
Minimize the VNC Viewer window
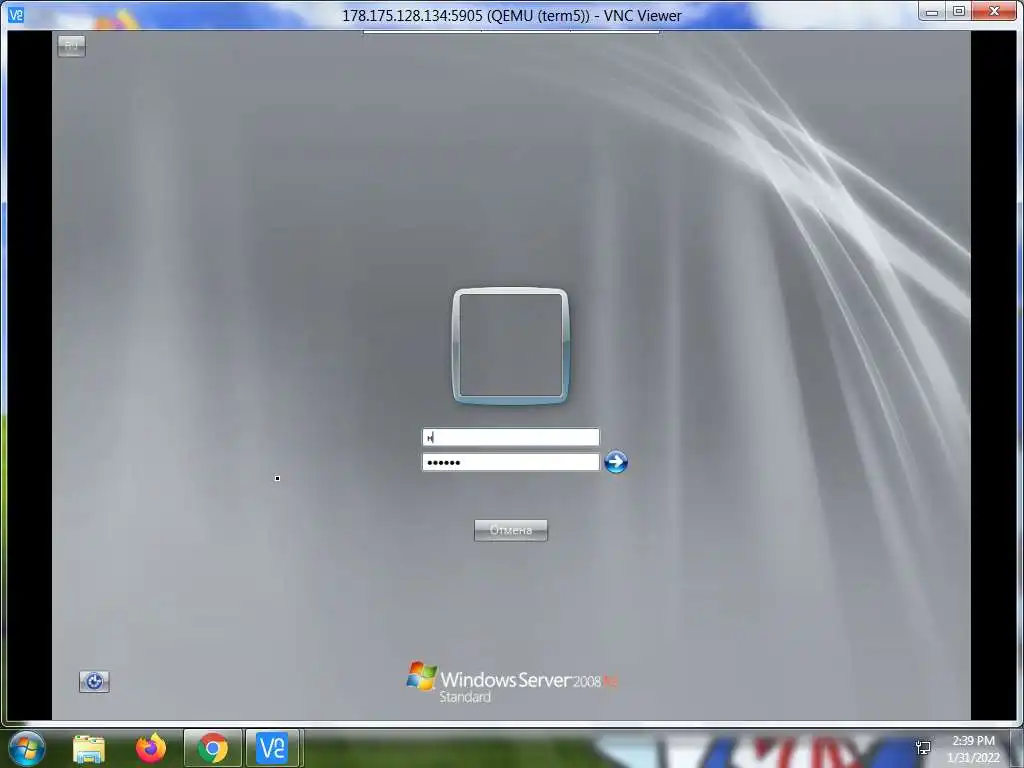pyautogui.click(x=932, y=11)
